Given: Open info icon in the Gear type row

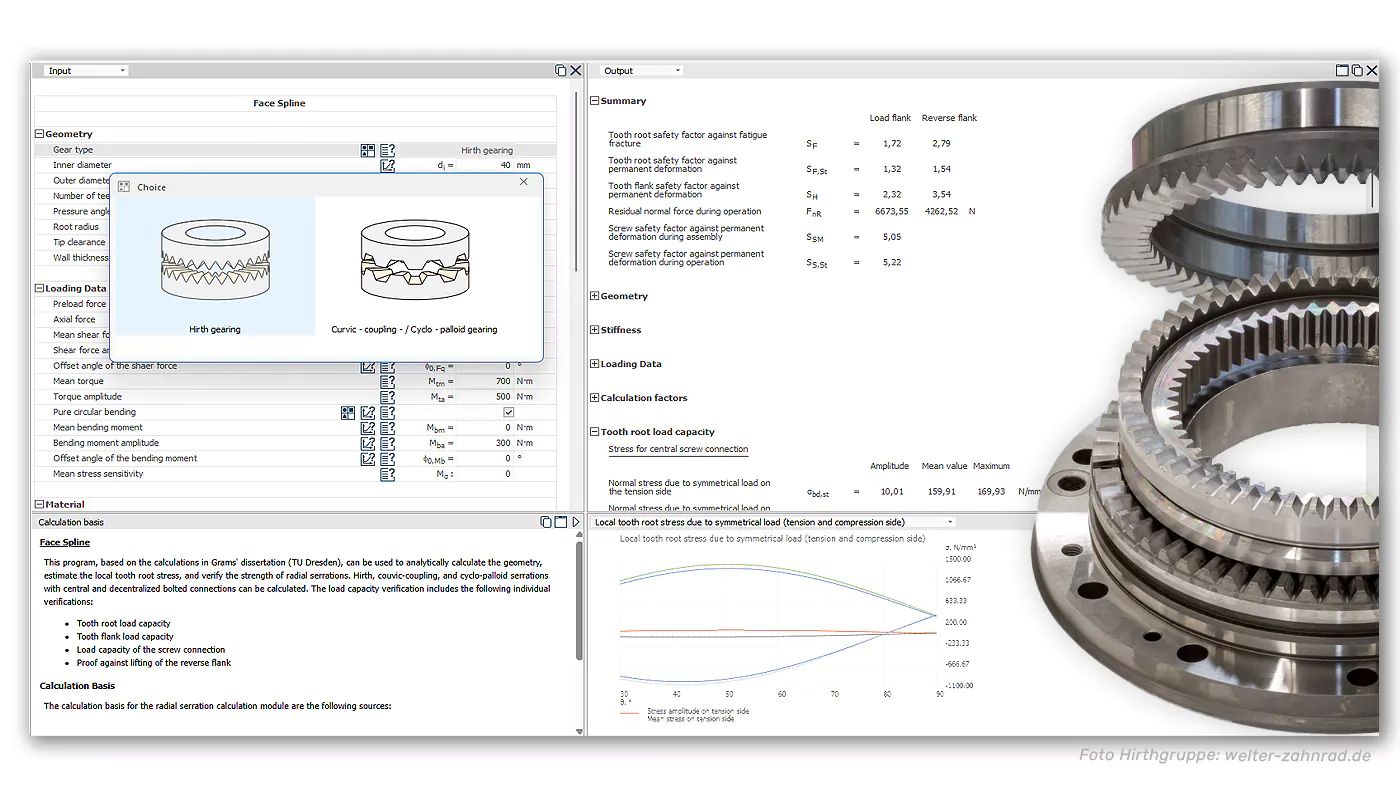Looking at the screenshot, I should (x=388, y=150).
